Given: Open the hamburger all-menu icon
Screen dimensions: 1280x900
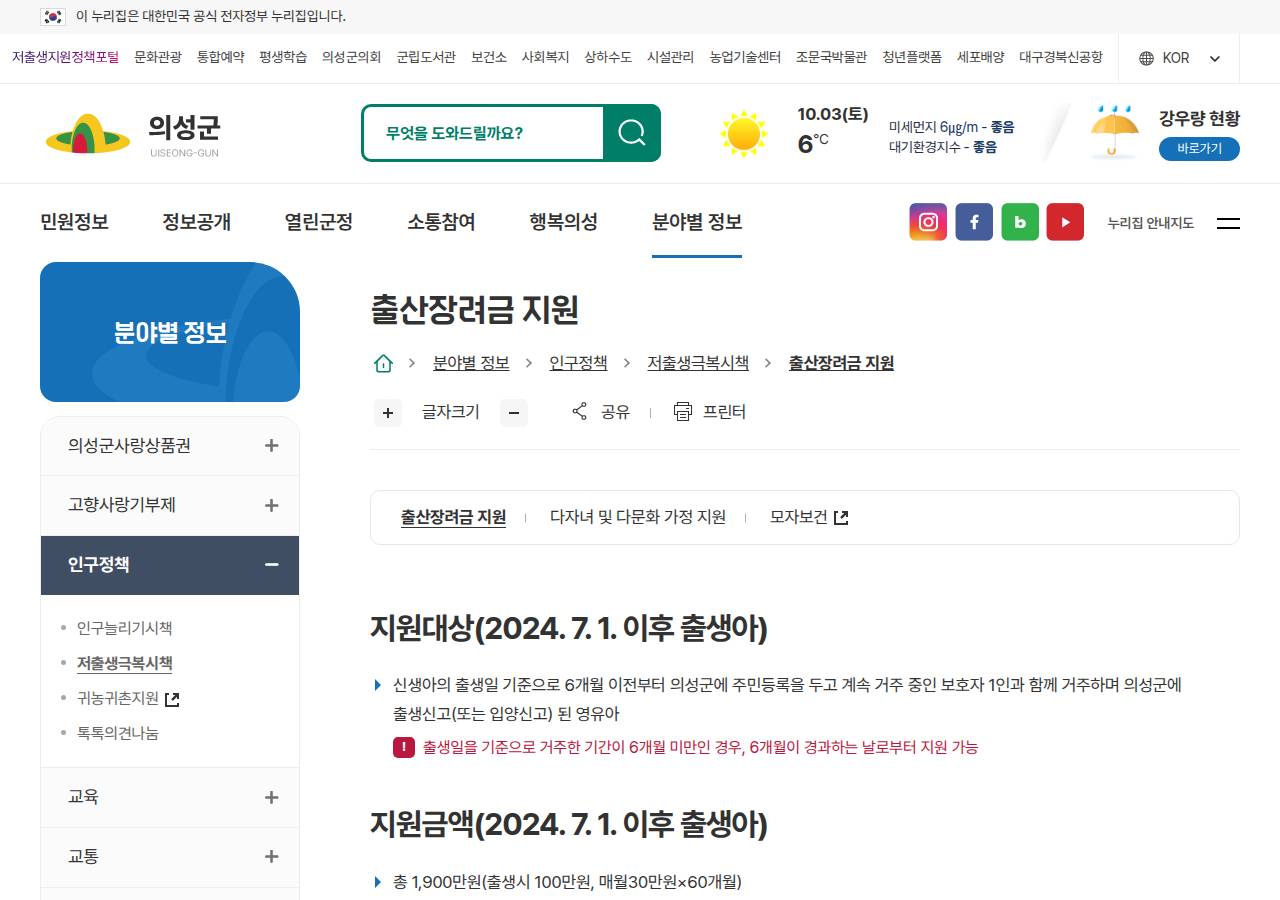Looking at the screenshot, I should coord(1228,223).
